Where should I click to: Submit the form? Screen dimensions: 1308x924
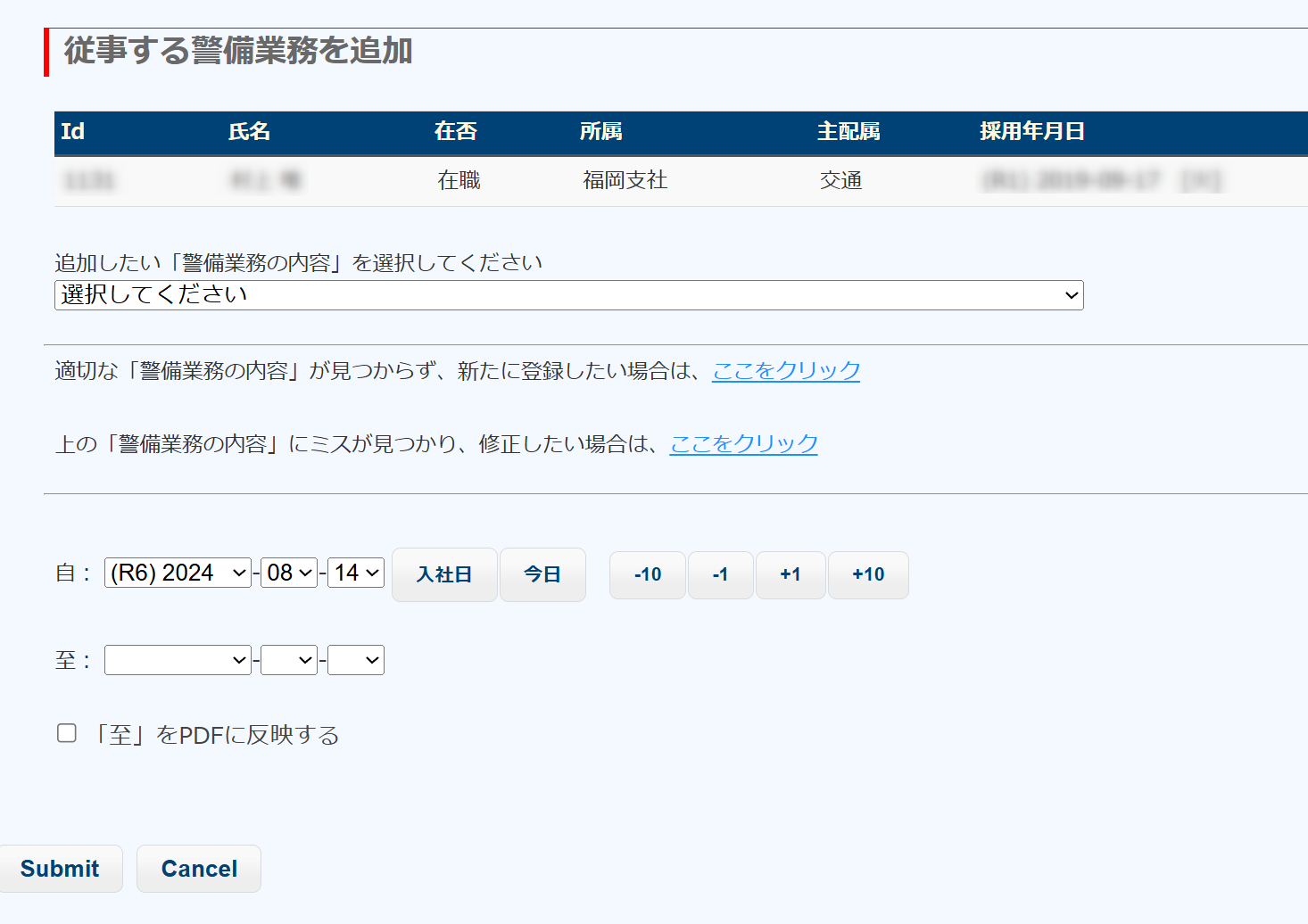click(x=60, y=869)
